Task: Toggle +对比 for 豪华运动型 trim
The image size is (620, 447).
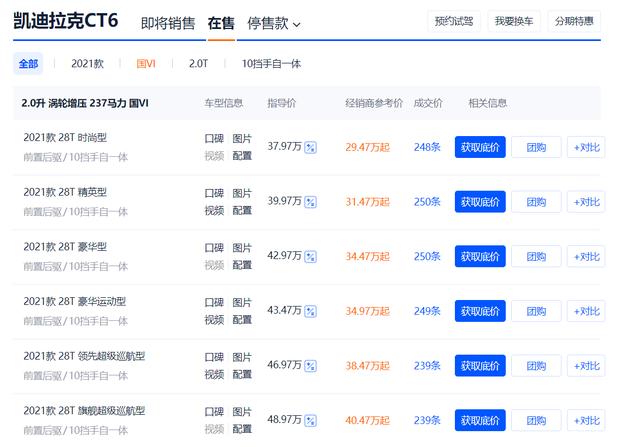Action: click(586, 311)
